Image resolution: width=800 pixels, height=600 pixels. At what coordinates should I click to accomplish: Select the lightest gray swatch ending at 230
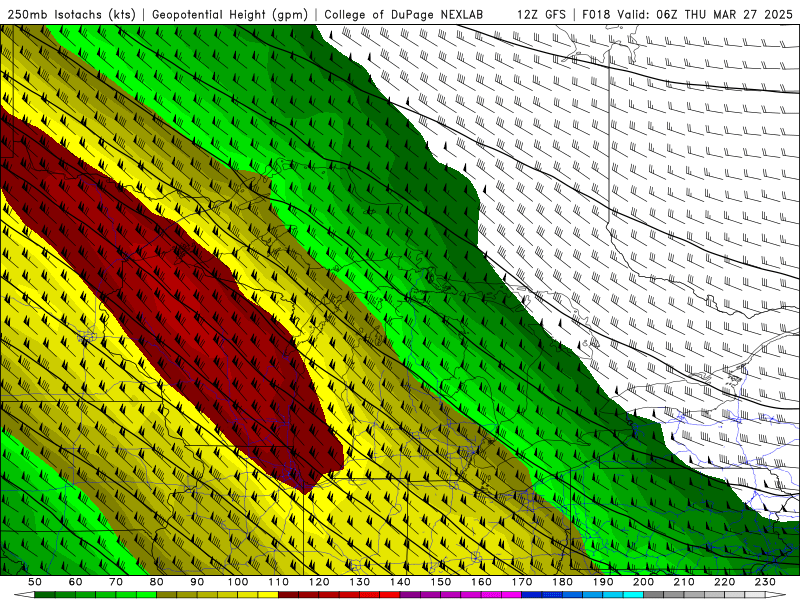[x=755, y=595]
